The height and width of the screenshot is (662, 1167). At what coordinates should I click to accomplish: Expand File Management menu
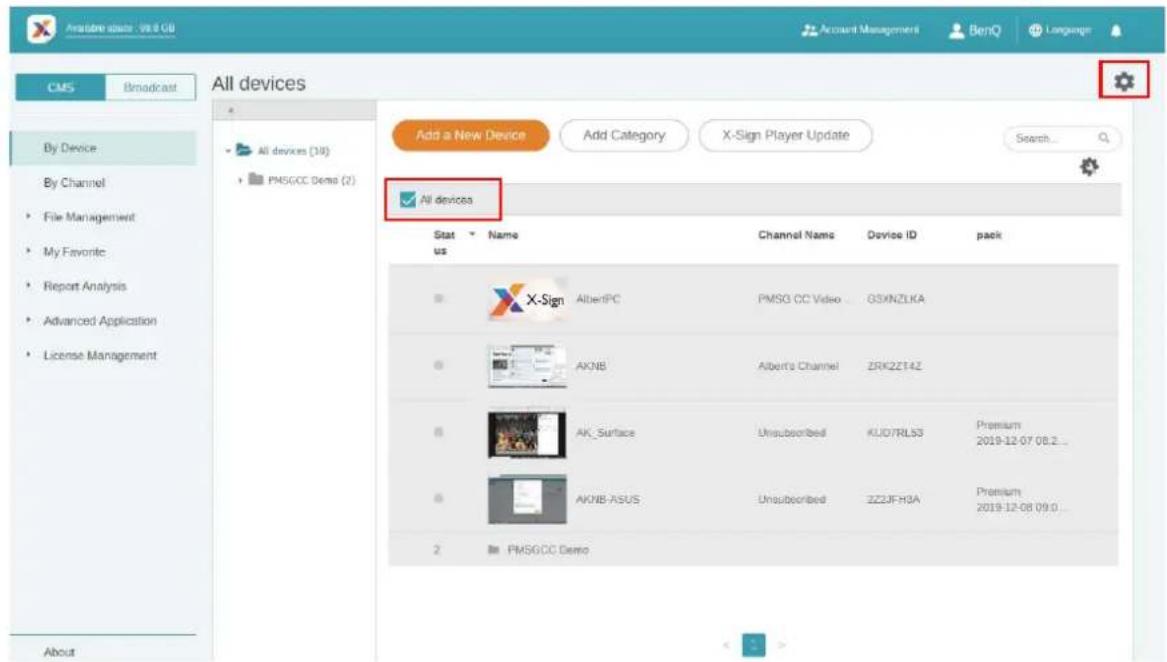click(89, 217)
